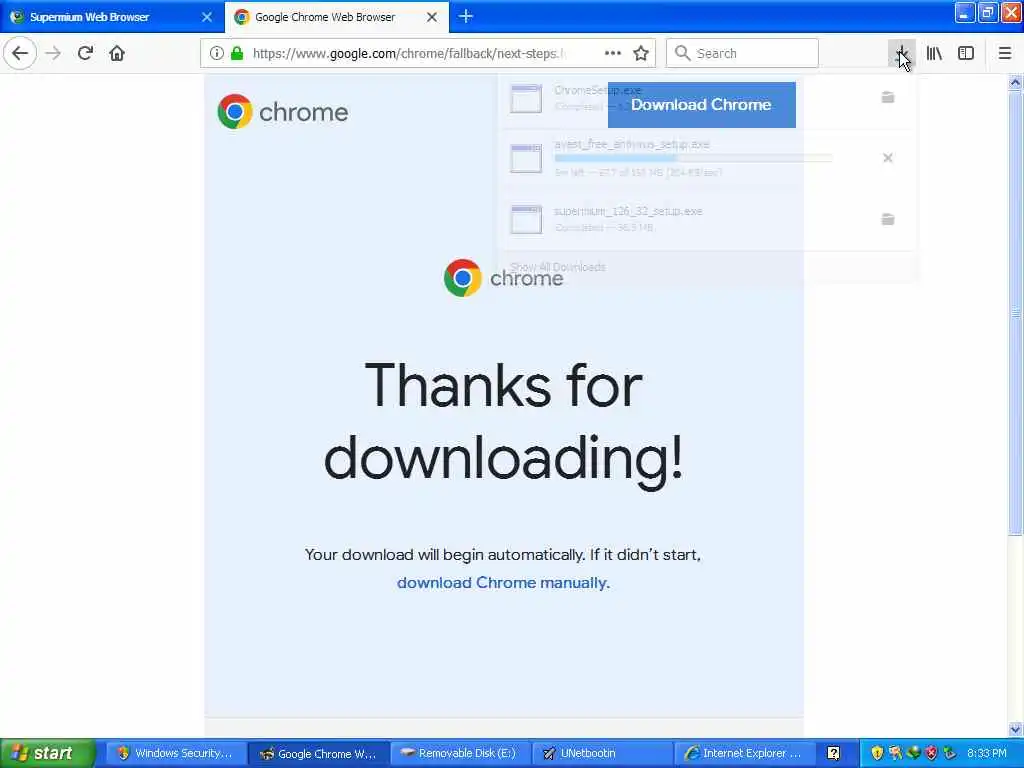Screen dimensions: 1024x768
Task: Toggle the sidebar view button
Action: pos(966,53)
